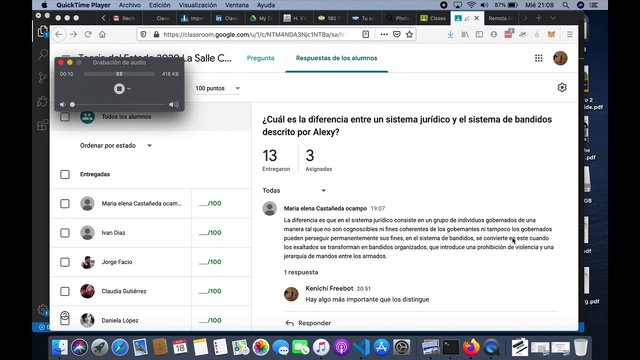The height and width of the screenshot is (360, 640).
Task: Check the Todos los alumnos checkbox
Action: tap(65, 117)
